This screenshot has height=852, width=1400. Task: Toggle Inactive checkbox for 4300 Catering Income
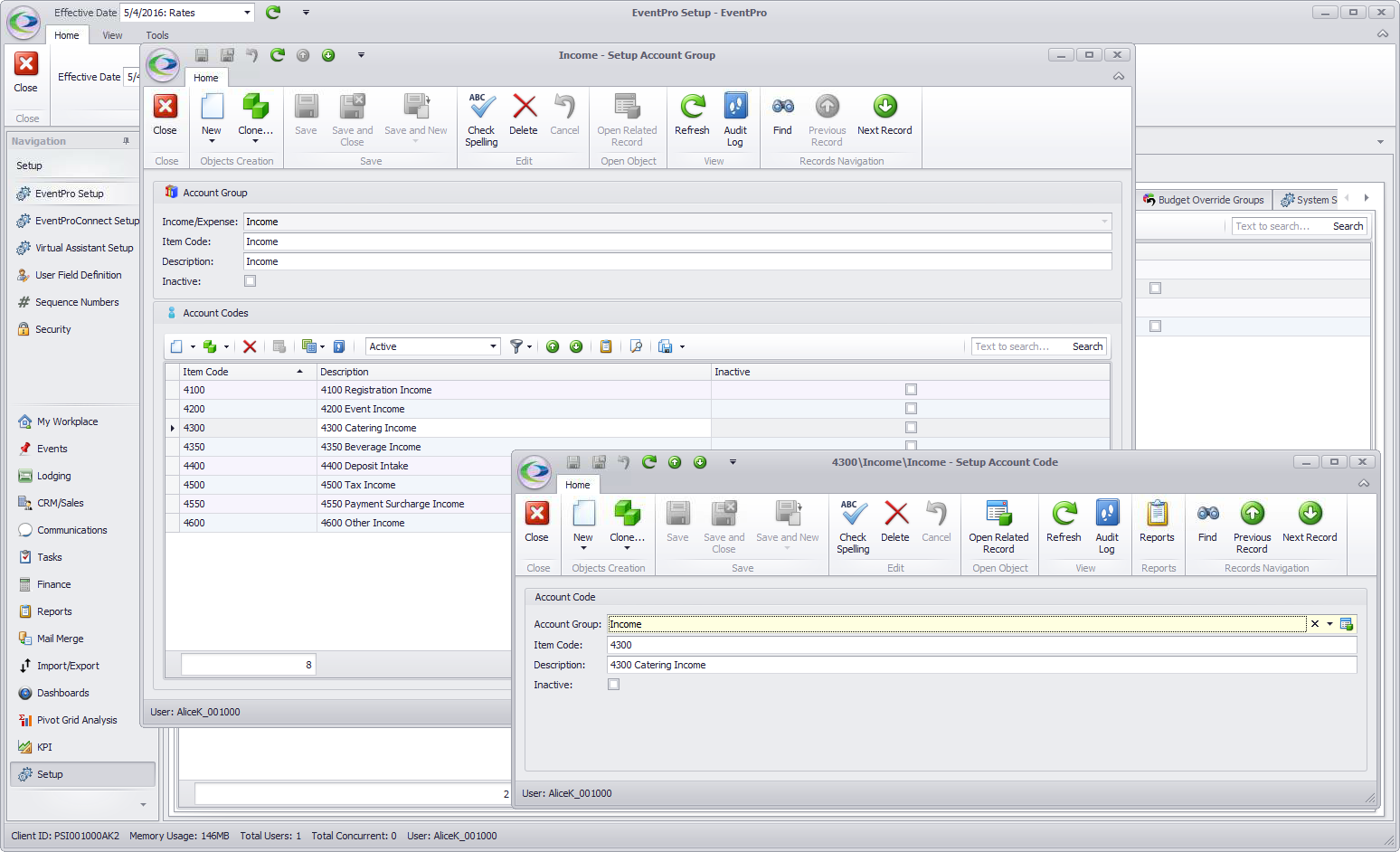(911, 428)
